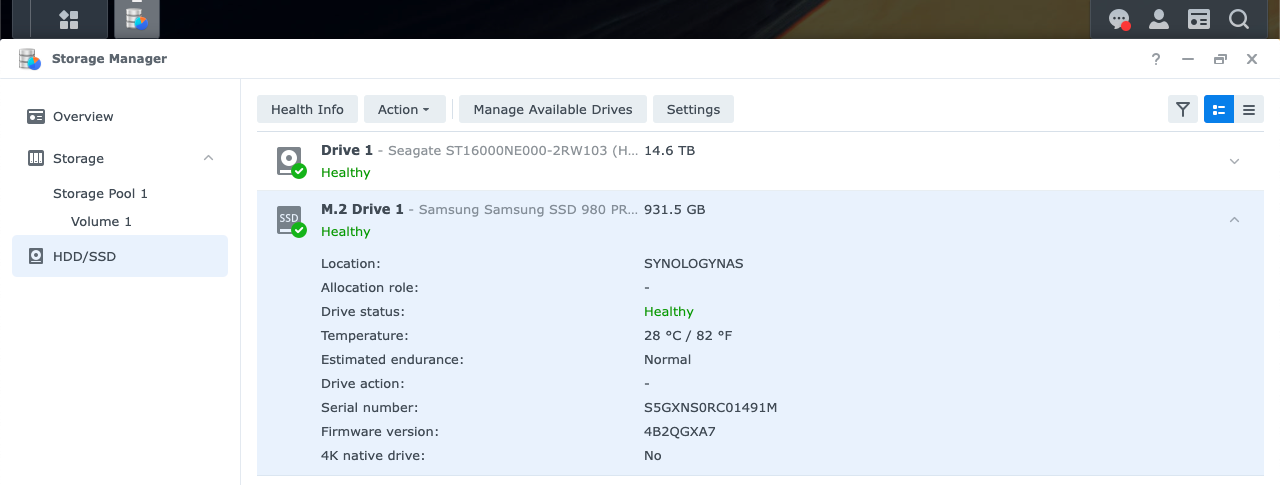Click the Temperature label

[365, 336]
